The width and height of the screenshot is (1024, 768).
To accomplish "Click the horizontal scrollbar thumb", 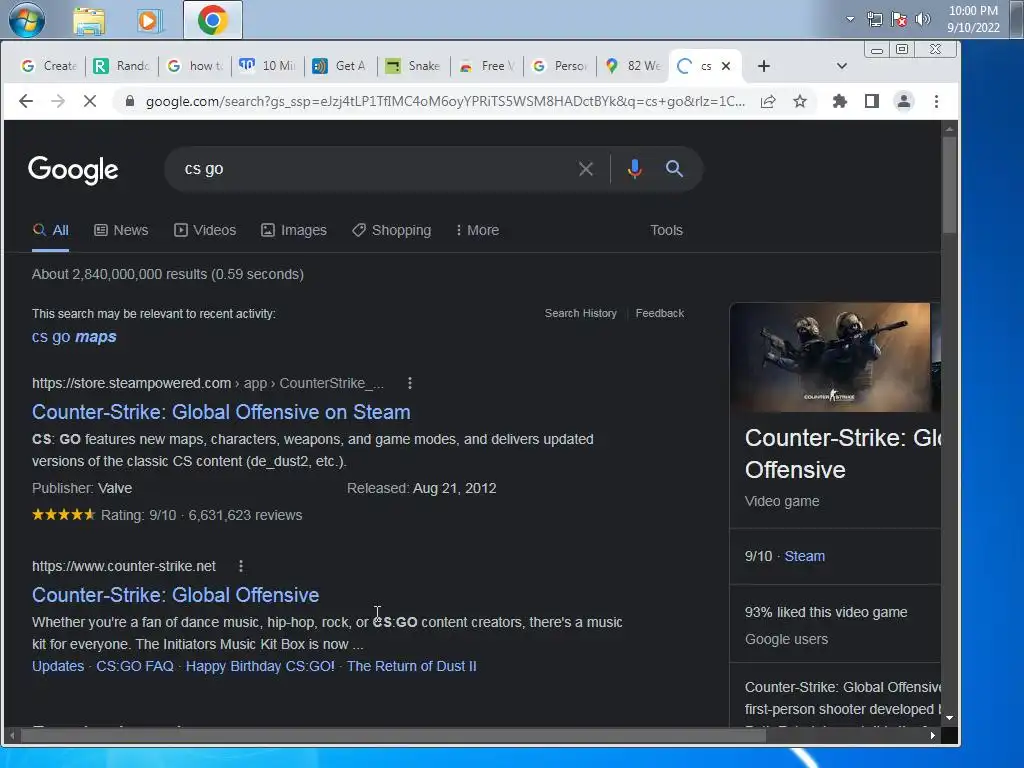I will tap(393, 735).
